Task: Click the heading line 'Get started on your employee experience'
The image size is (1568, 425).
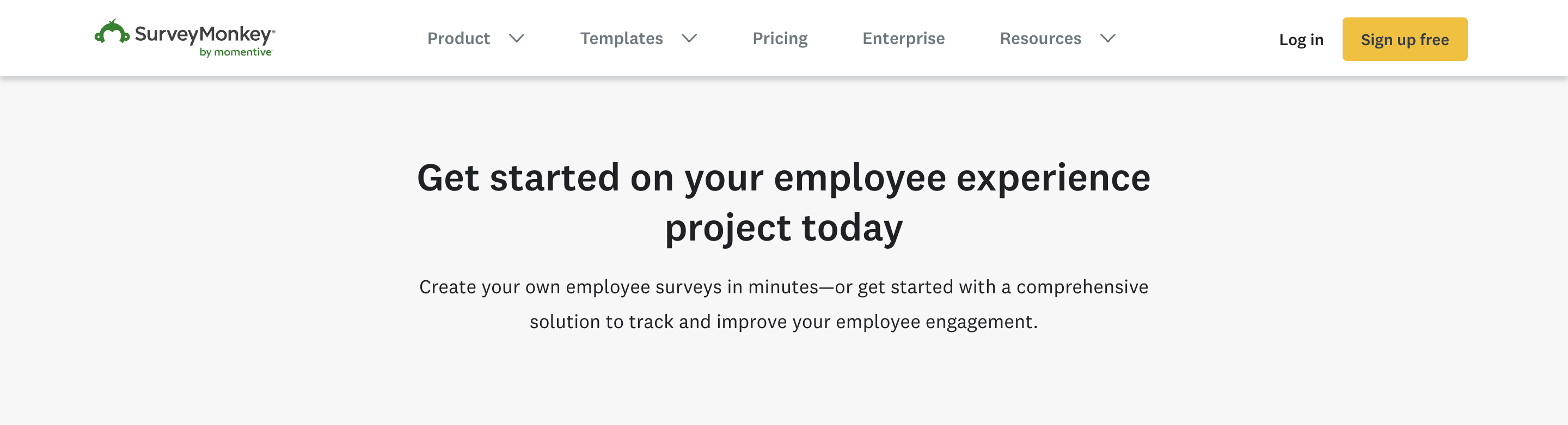Action: (x=783, y=178)
